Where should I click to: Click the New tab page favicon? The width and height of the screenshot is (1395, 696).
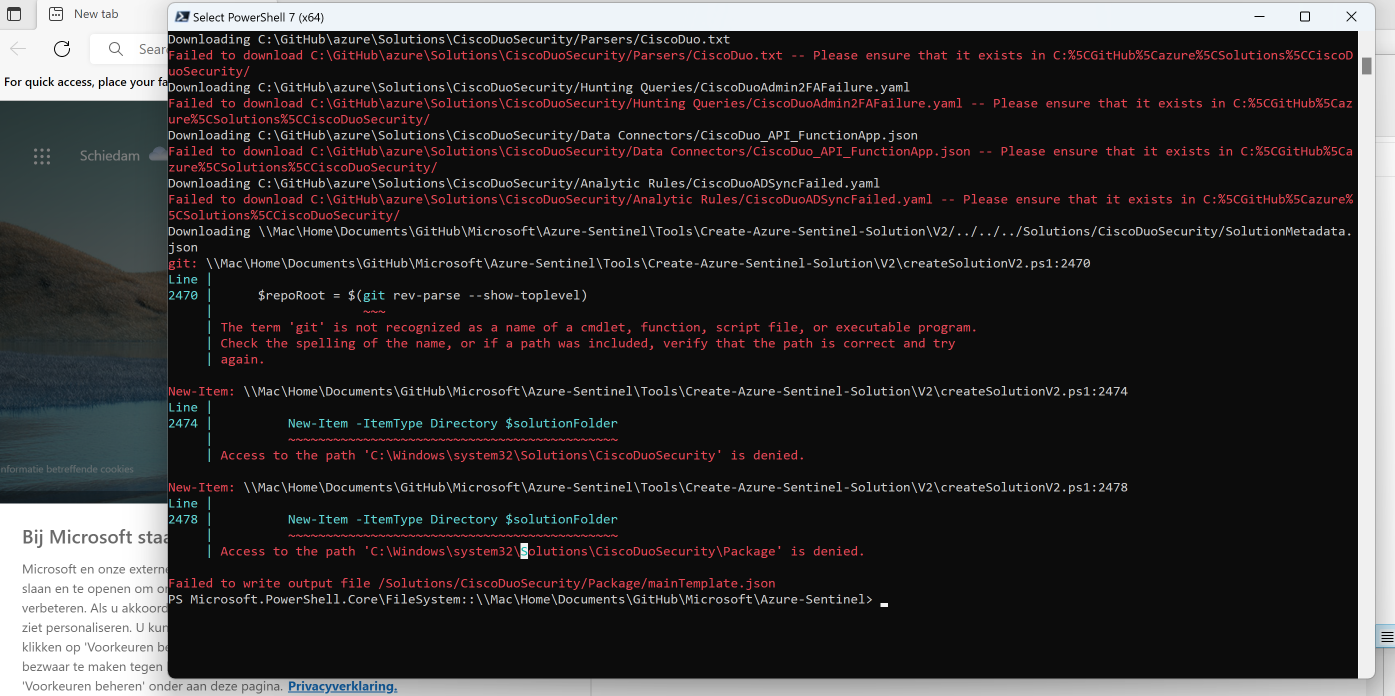(x=54, y=14)
